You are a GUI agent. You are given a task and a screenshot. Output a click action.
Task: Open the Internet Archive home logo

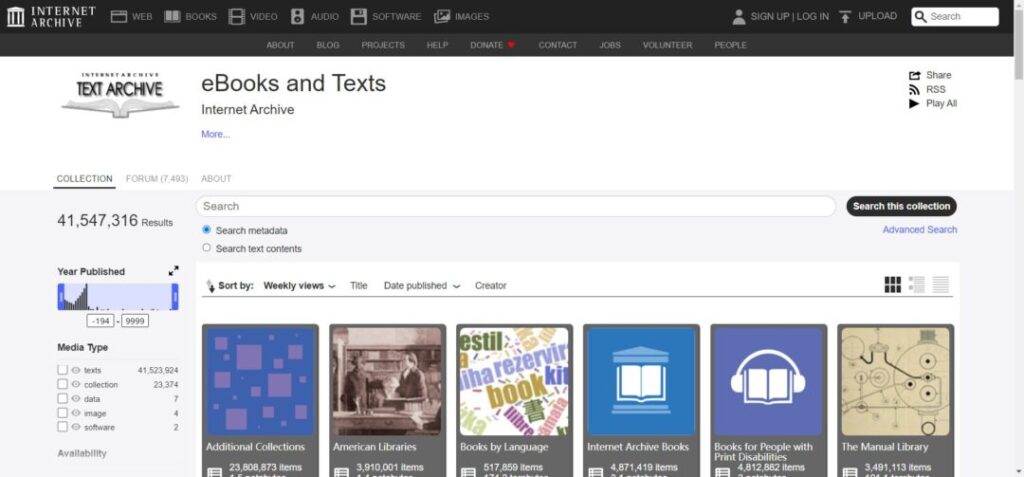coord(51,16)
